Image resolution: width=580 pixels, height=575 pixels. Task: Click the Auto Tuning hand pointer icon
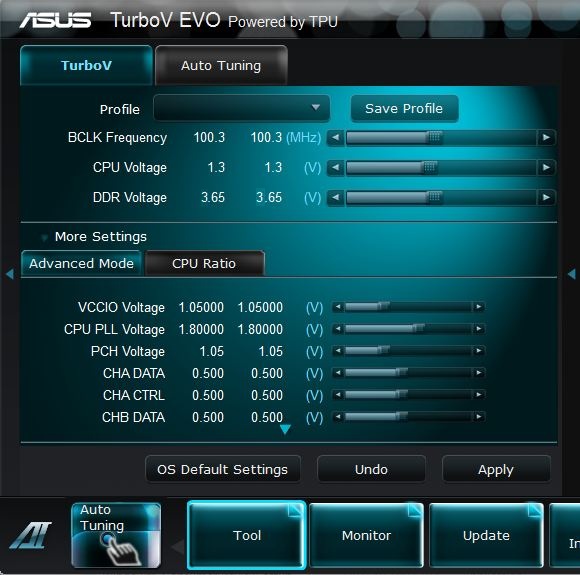(x=120, y=549)
